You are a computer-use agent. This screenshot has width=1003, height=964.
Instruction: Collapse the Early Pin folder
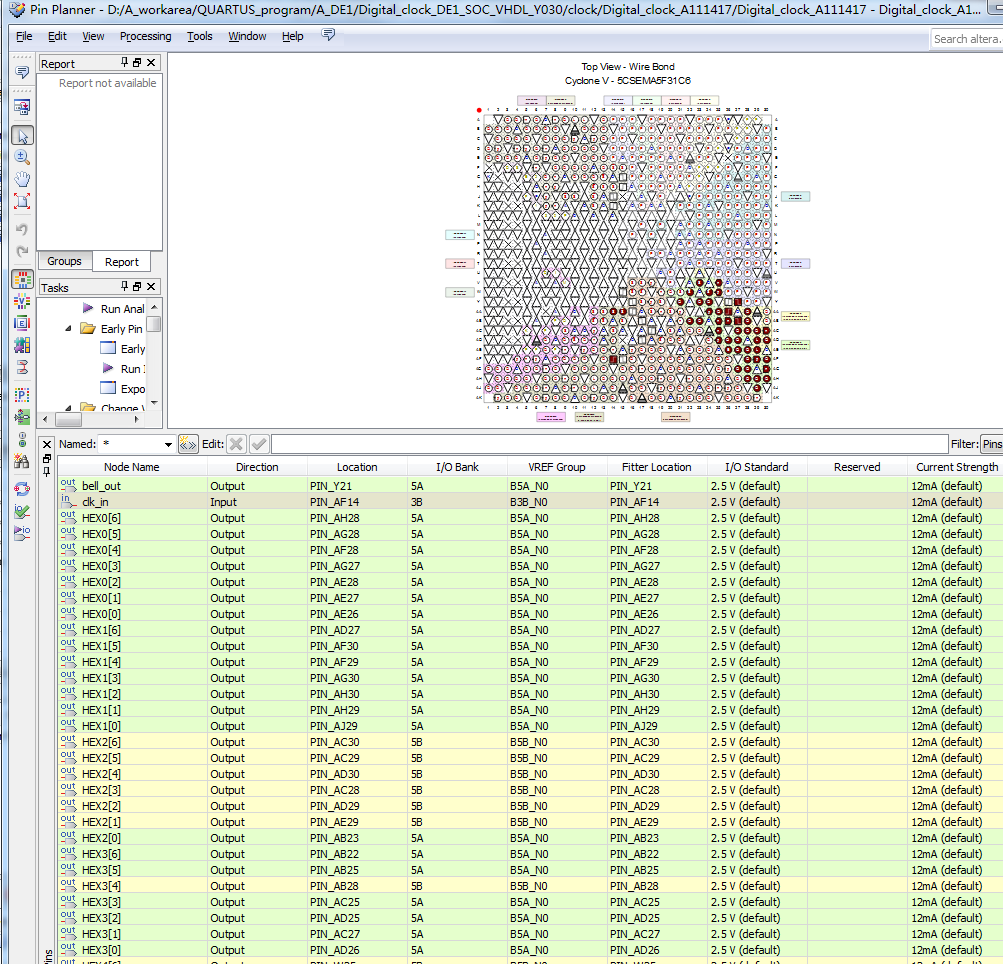click(x=68, y=329)
